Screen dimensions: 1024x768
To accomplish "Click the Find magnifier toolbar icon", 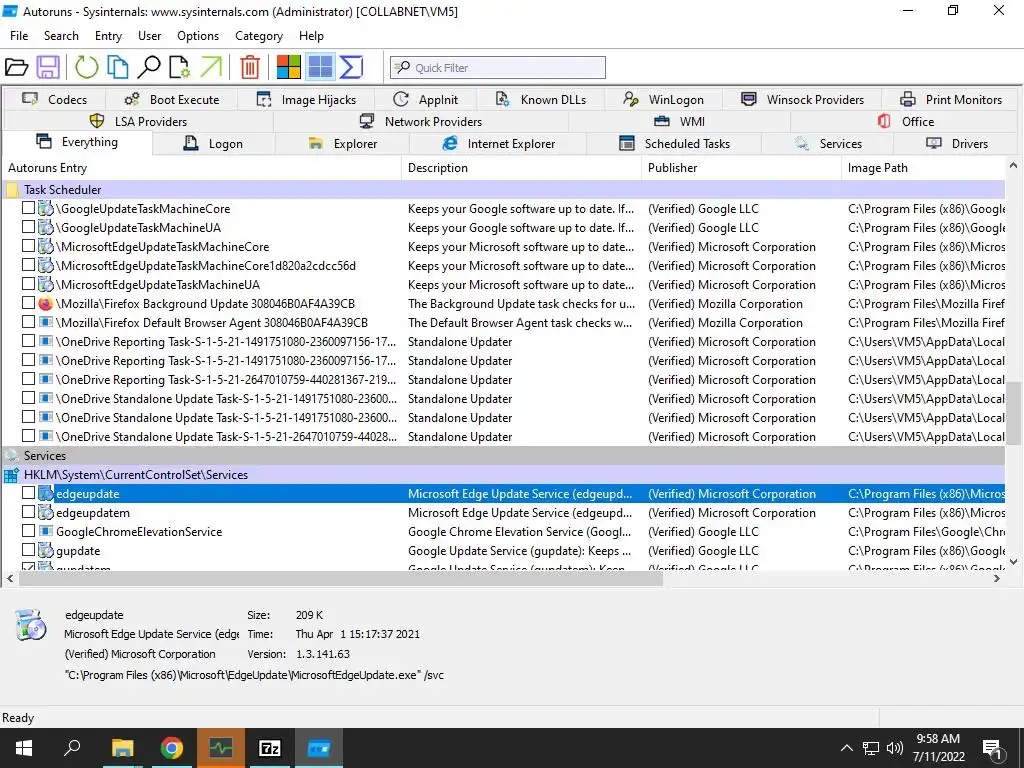I will click(149, 67).
